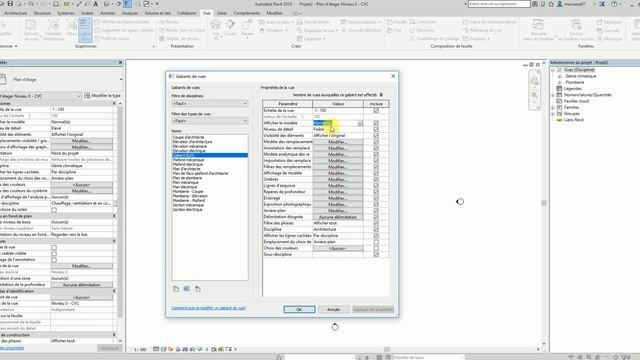Click OK in Gabarits de vue dialog
640x360 pixels.
(x=299, y=309)
